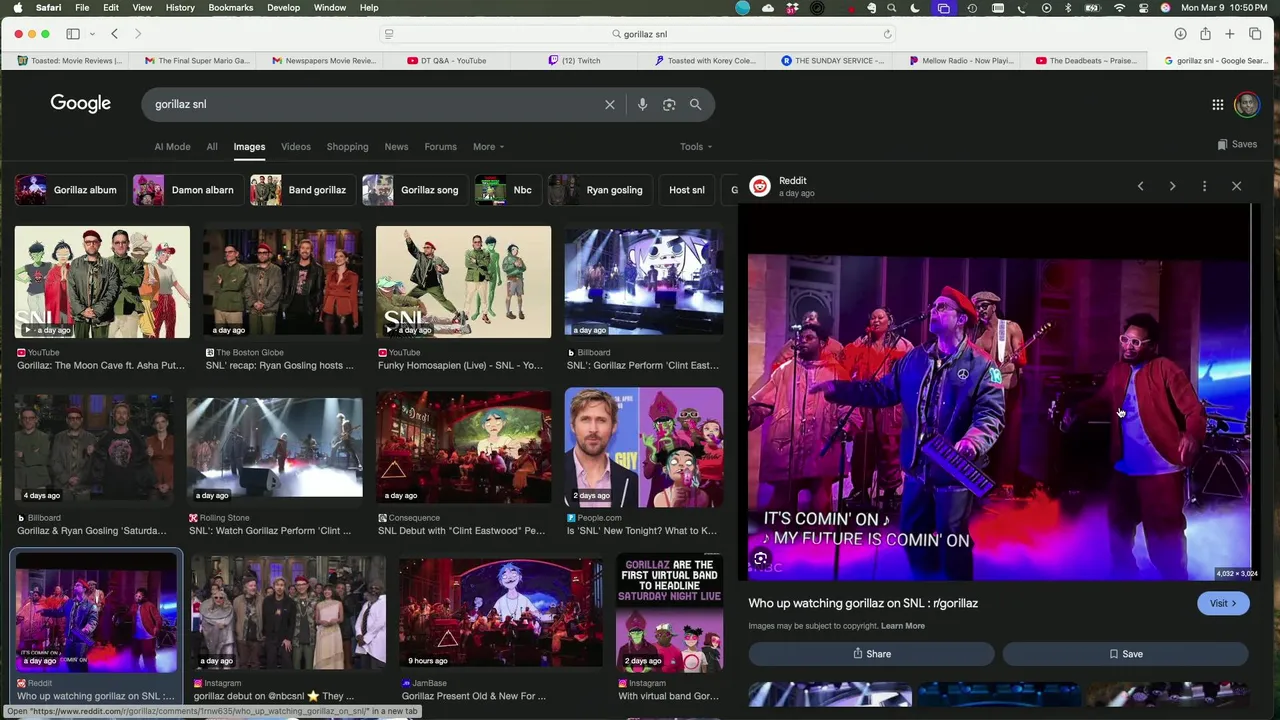
Task: Show Safari downloads
Action: point(1180,34)
